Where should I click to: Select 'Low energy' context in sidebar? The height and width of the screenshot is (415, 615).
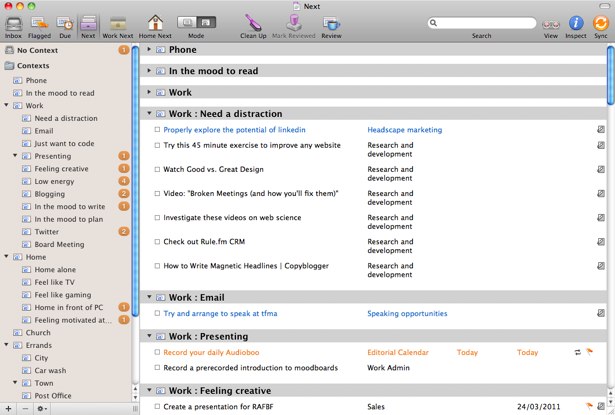tap(54, 181)
